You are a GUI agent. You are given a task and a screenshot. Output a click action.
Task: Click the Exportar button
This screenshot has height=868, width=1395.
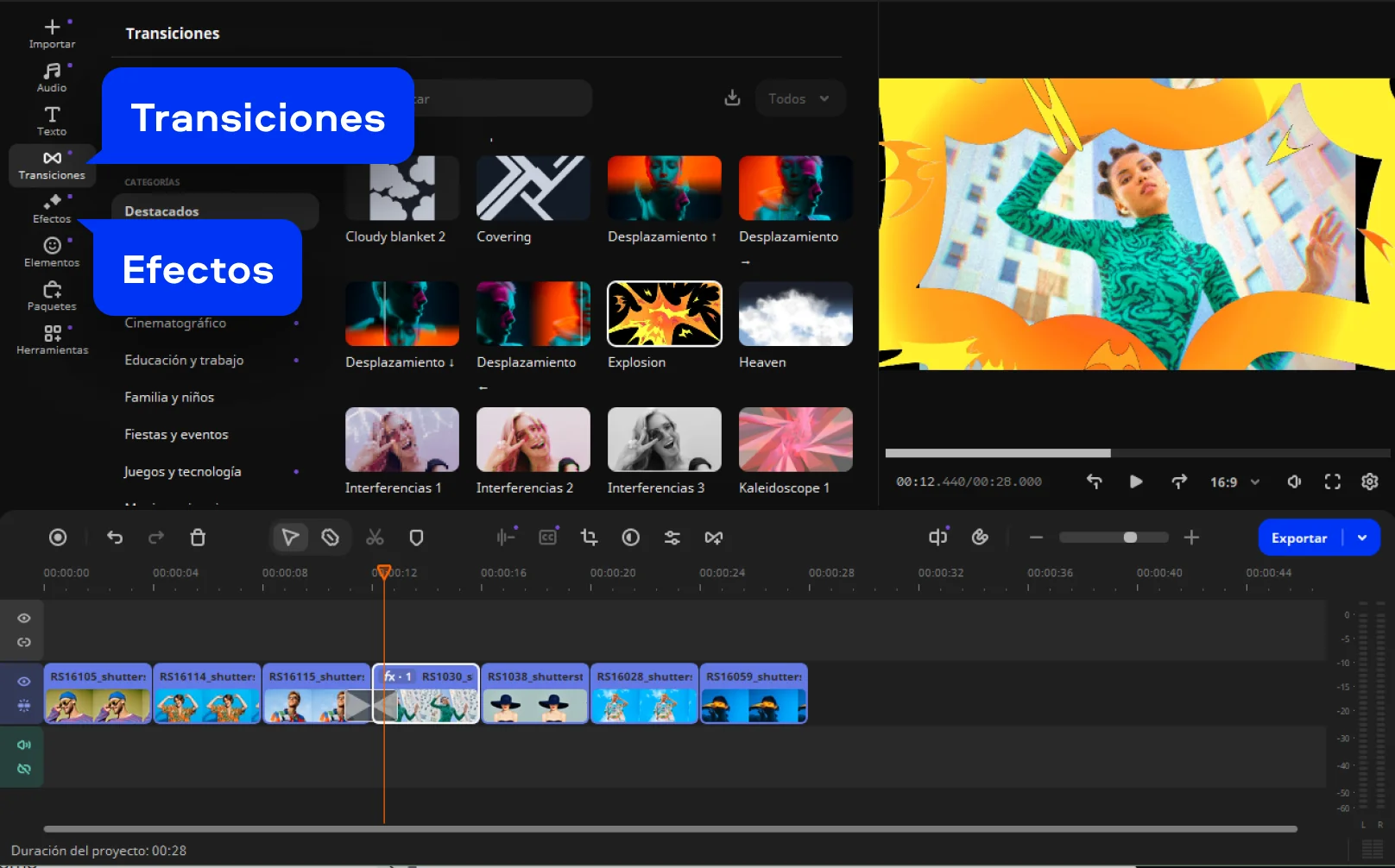pos(1298,538)
